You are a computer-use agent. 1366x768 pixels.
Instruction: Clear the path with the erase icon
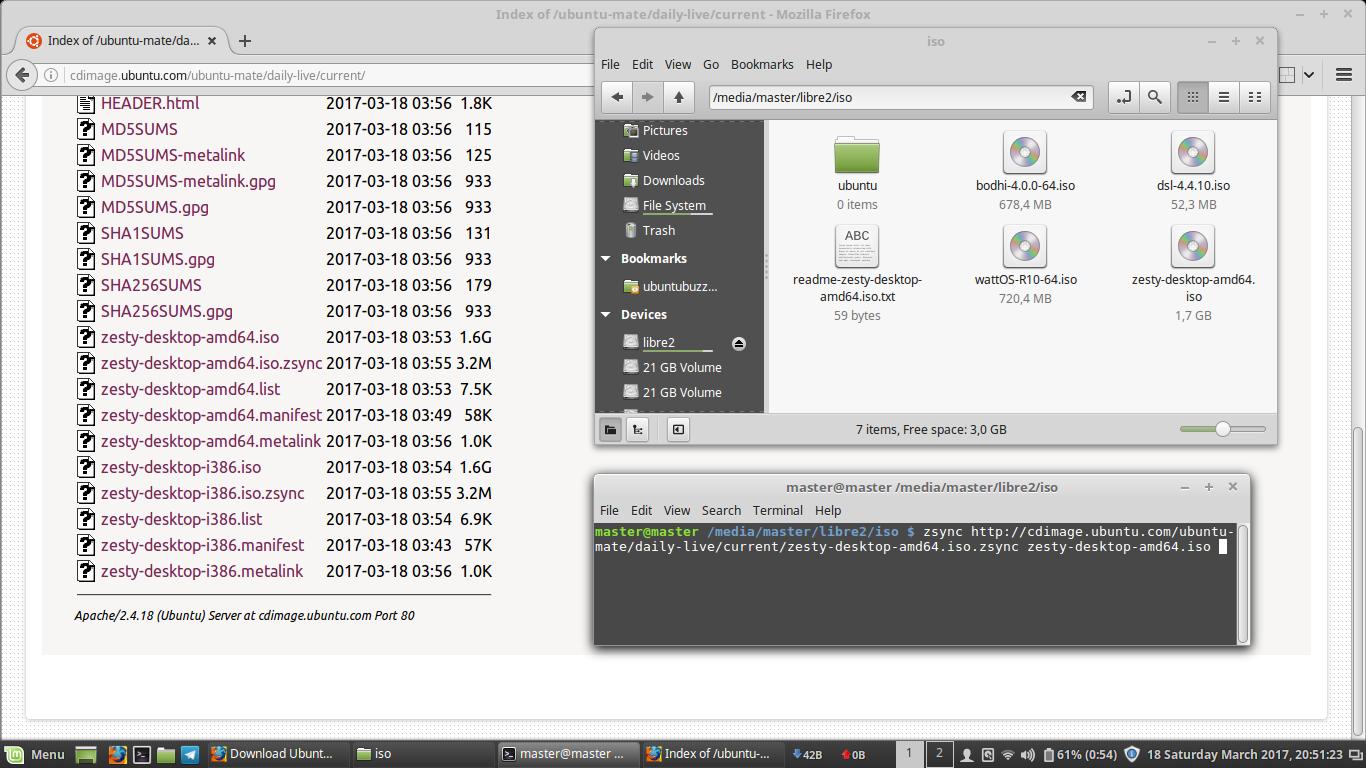pos(1080,97)
